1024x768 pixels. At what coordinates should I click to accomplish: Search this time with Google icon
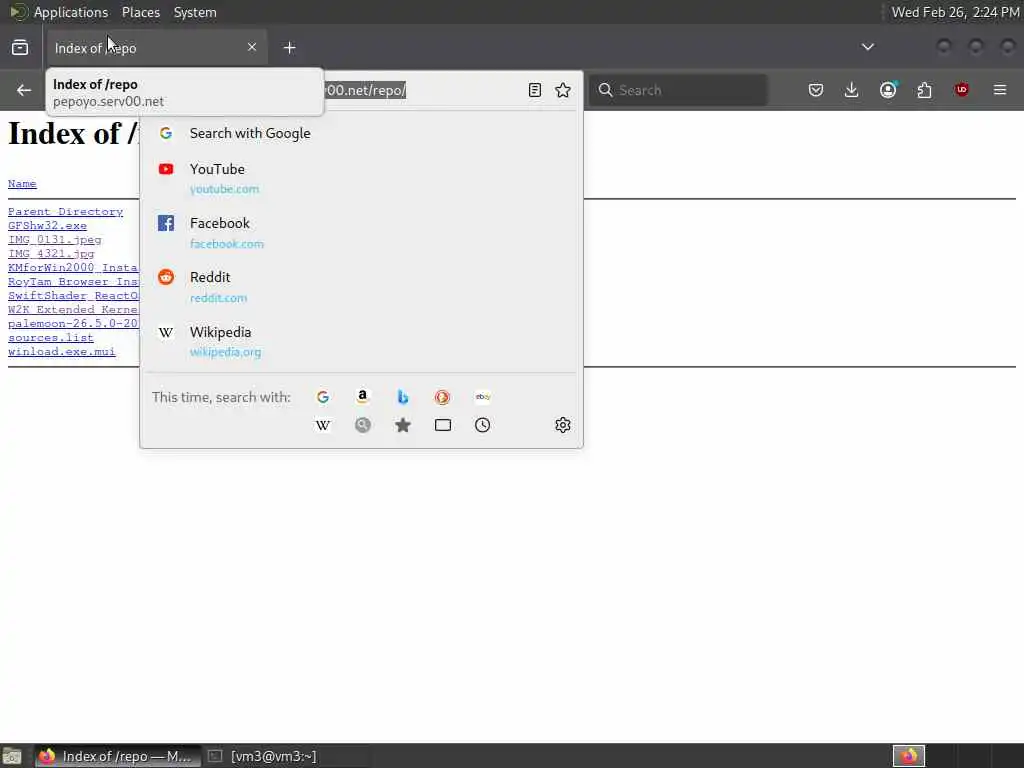(323, 397)
